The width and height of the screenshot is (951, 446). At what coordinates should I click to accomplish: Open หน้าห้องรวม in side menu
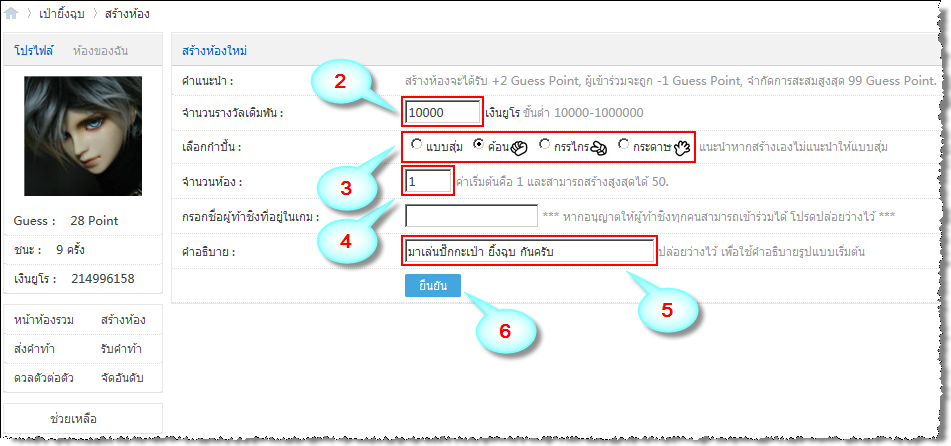tap(44, 320)
